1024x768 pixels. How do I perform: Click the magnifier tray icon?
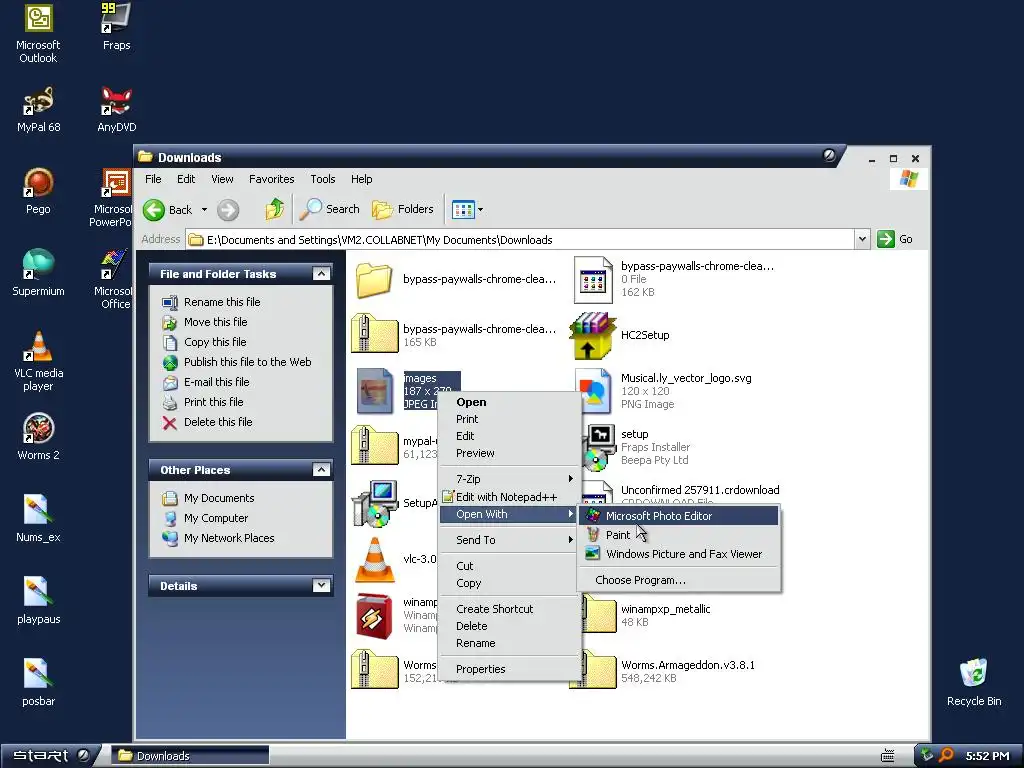(x=946, y=756)
